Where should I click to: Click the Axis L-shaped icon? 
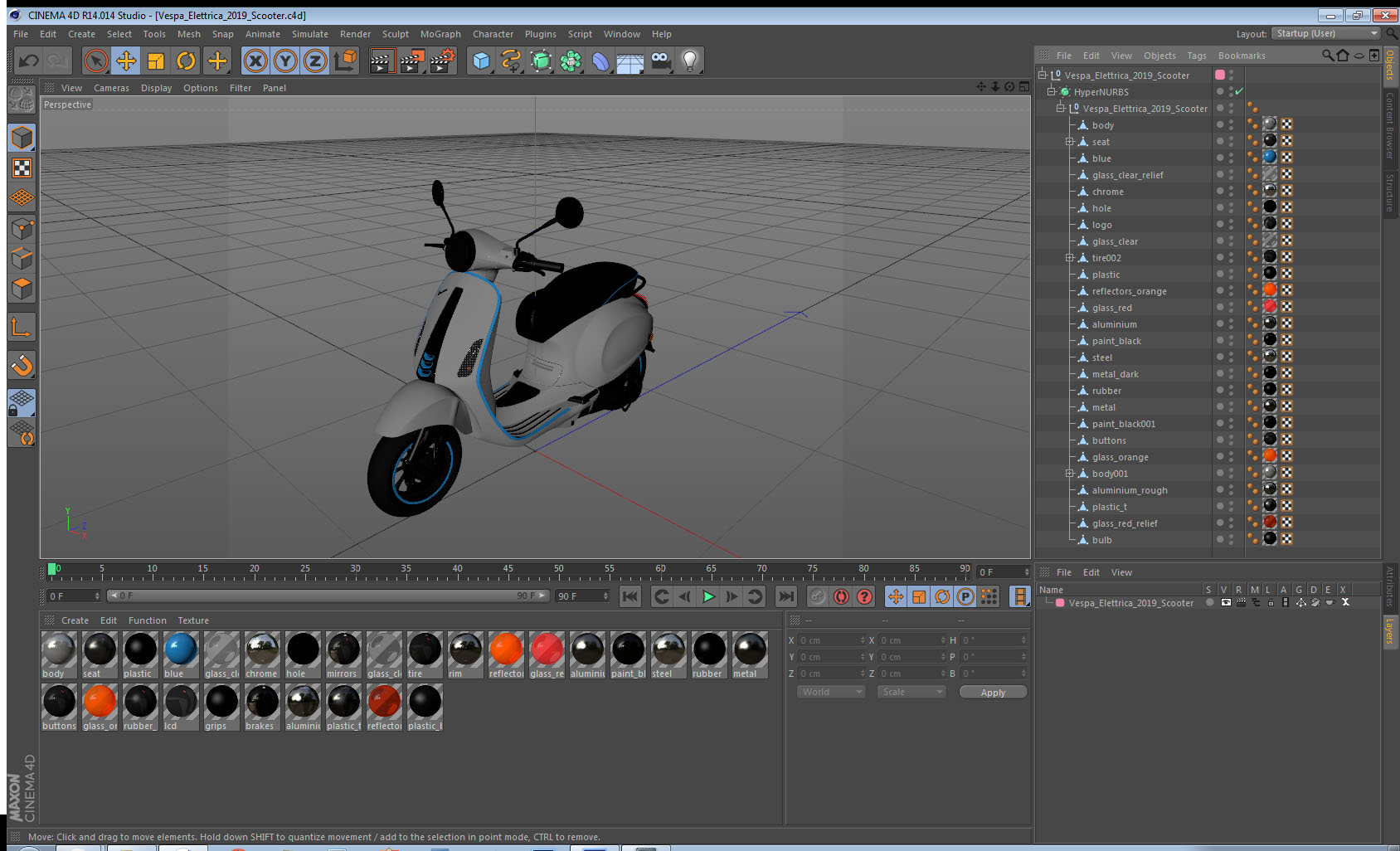(x=22, y=327)
